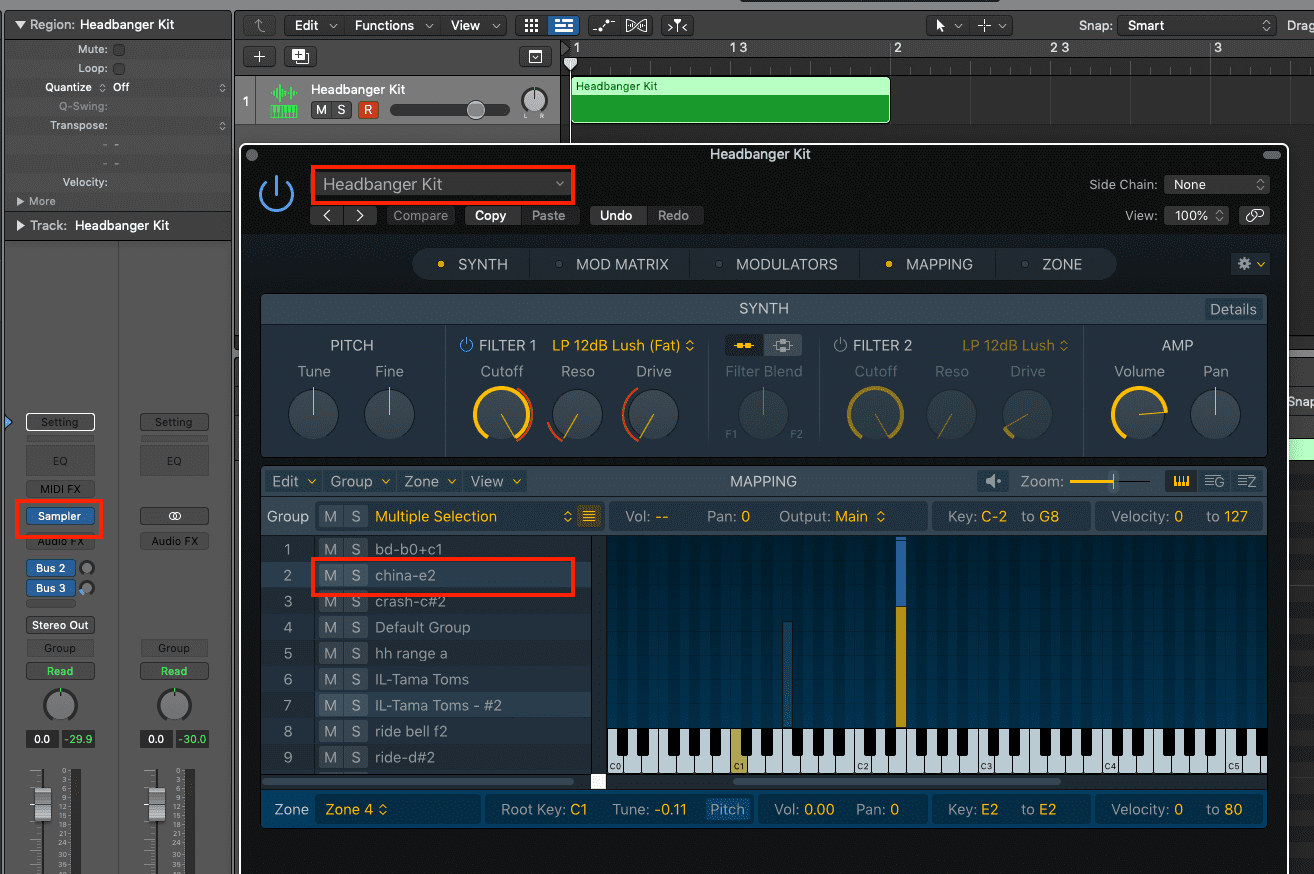Screen dimensions: 1314x874
Task: Go to next preset arrow
Action: pyautogui.click(x=360, y=215)
